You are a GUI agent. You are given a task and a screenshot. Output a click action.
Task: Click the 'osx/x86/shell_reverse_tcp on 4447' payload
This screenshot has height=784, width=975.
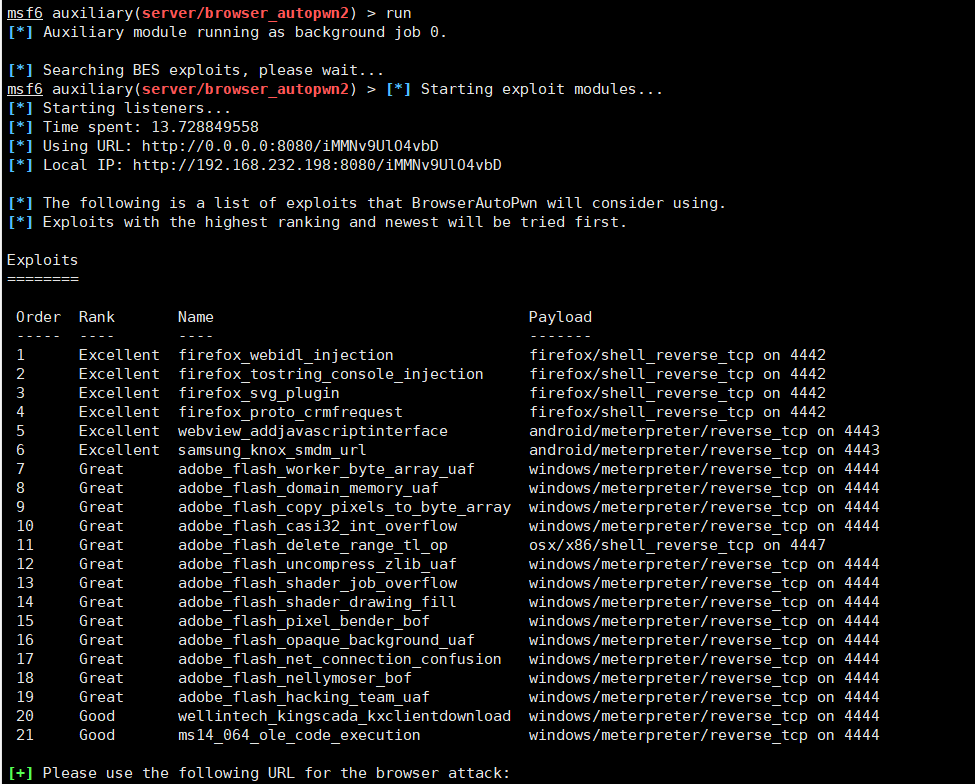677,545
